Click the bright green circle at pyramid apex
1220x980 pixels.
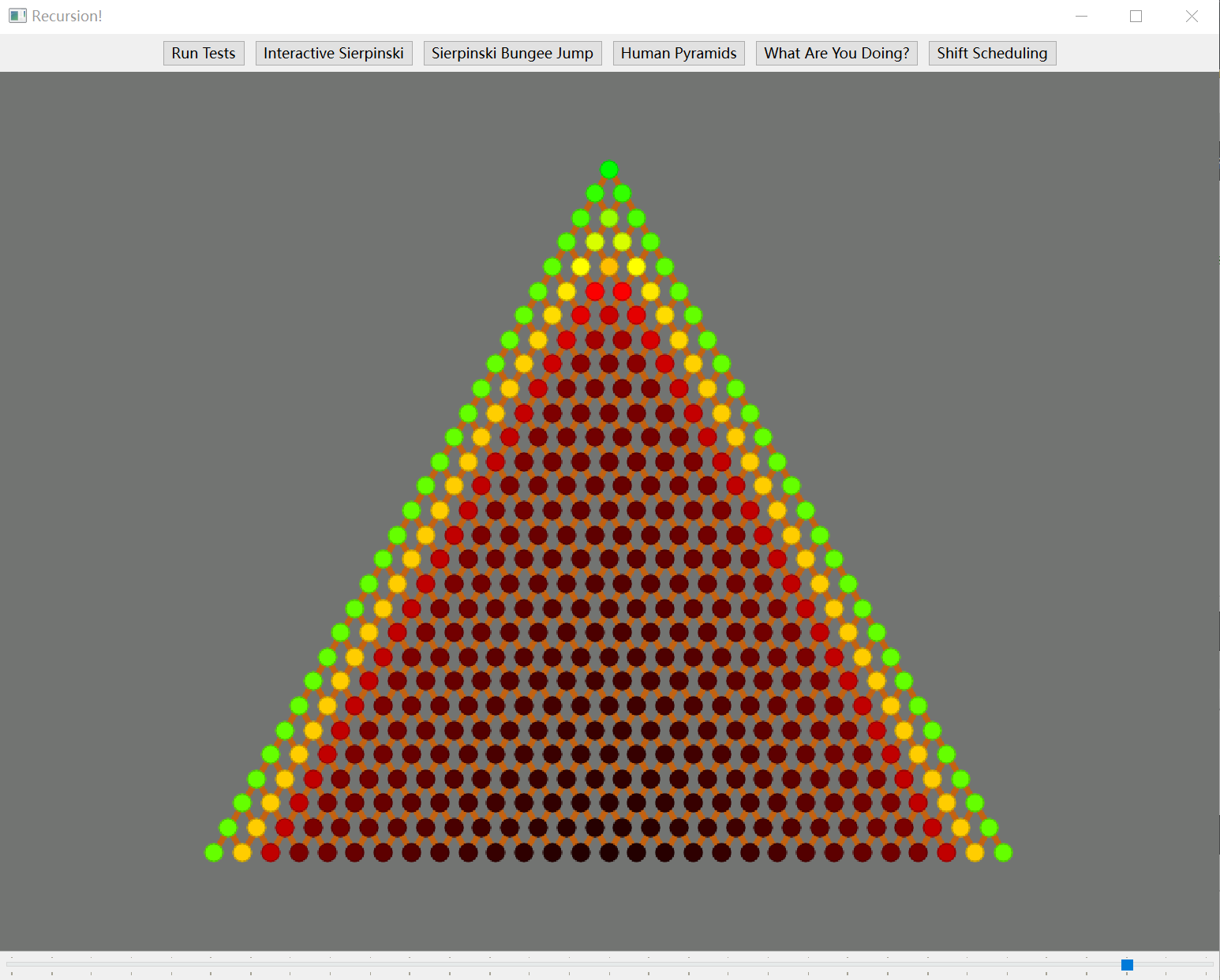[608, 169]
